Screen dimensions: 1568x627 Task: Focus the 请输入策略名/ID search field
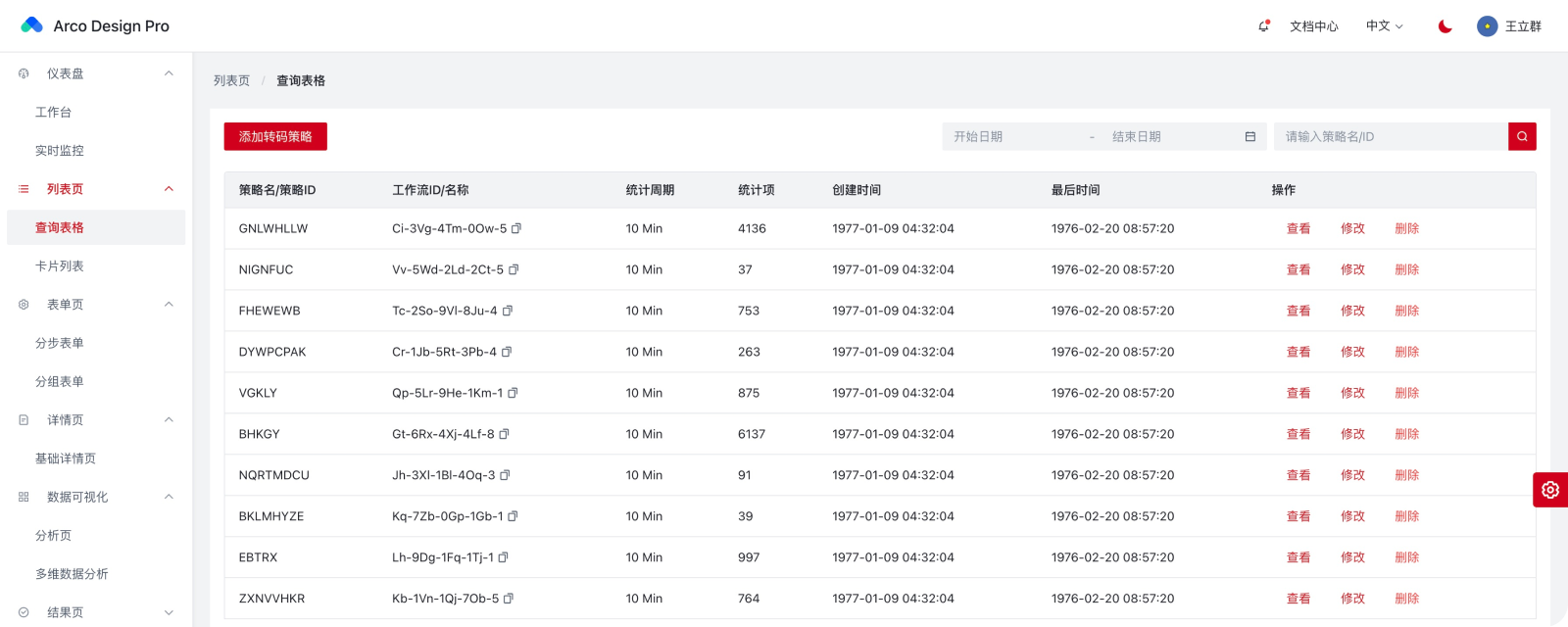pos(1390,136)
